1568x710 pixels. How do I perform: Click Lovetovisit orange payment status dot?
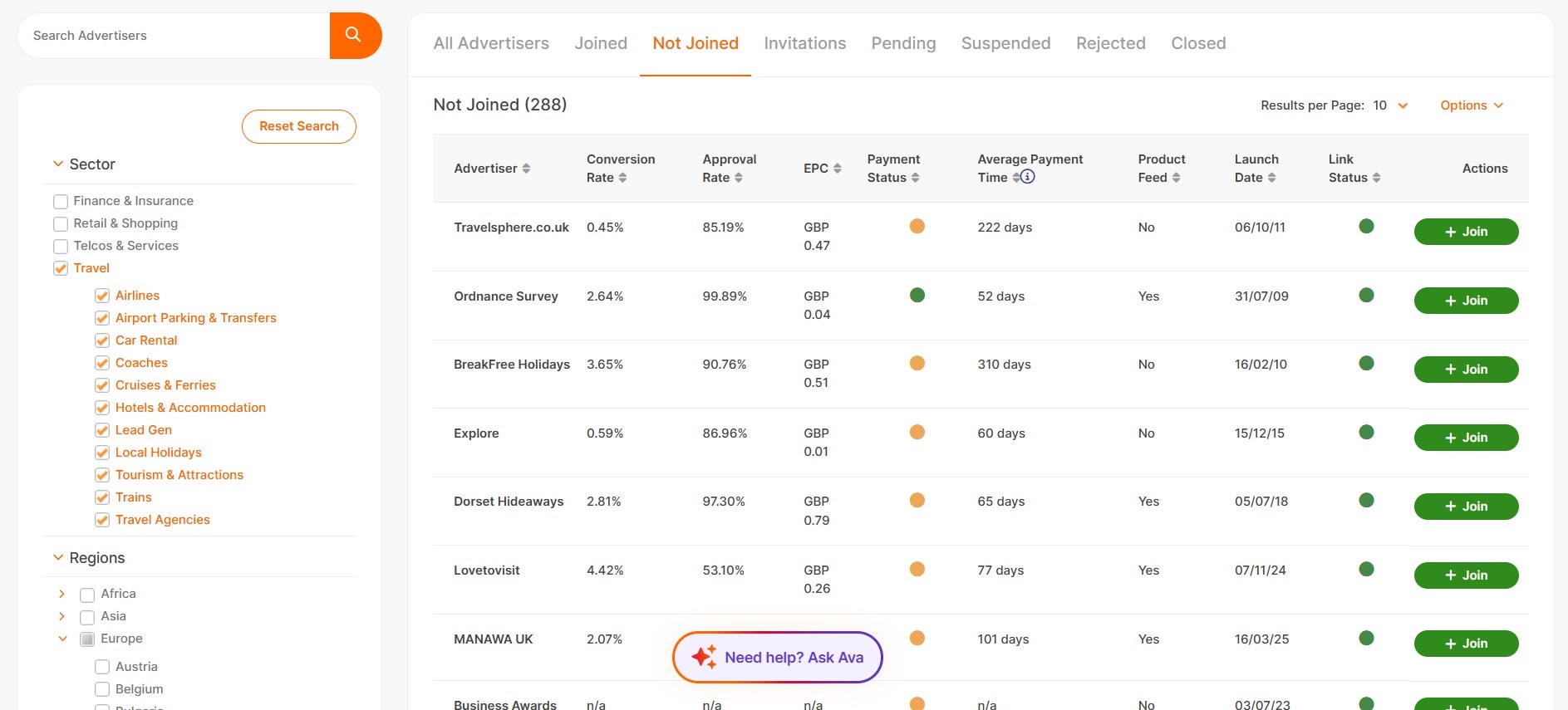pos(917,569)
